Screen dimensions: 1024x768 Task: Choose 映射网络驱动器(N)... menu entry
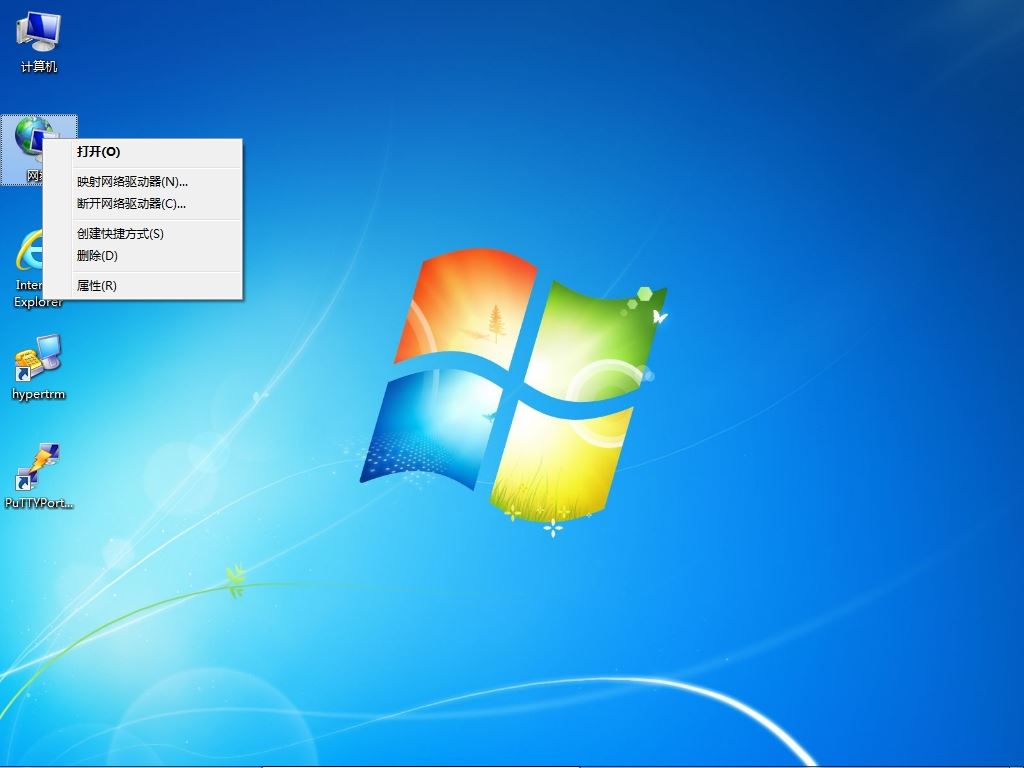143,182
